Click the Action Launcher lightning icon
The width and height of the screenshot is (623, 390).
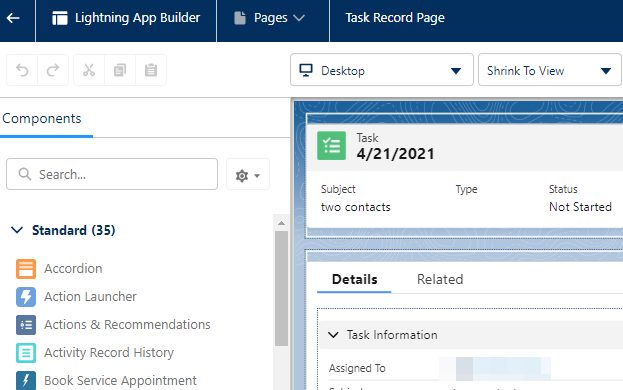click(26, 297)
